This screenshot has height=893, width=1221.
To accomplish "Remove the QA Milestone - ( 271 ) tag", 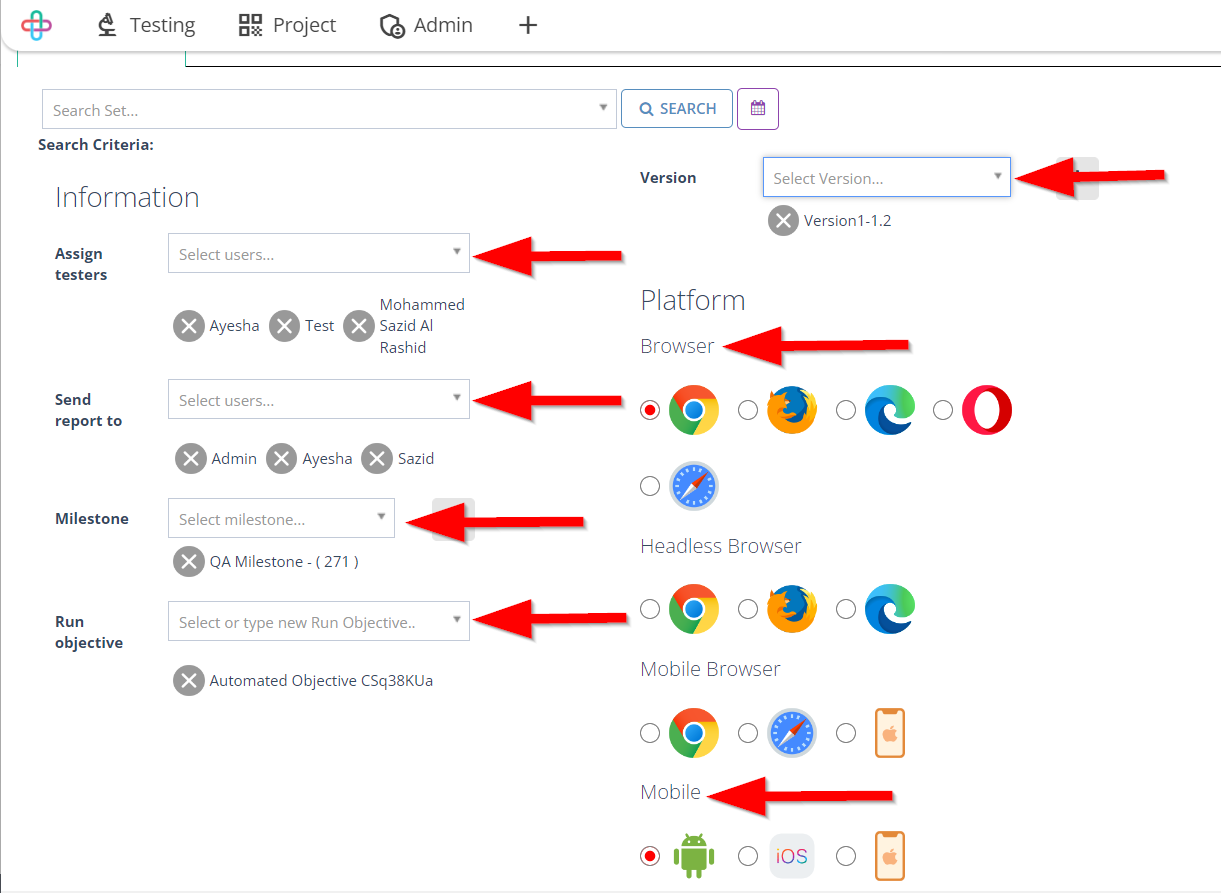I will click(x=189, y=562).
